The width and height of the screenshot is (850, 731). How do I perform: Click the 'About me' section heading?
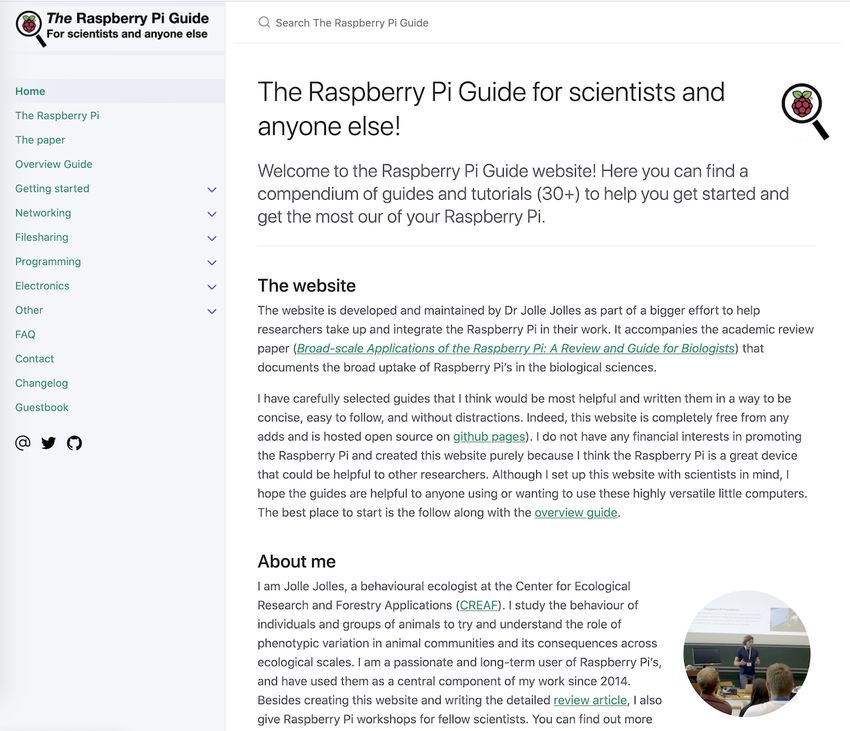pyautogui.click(x=297, y=561)
